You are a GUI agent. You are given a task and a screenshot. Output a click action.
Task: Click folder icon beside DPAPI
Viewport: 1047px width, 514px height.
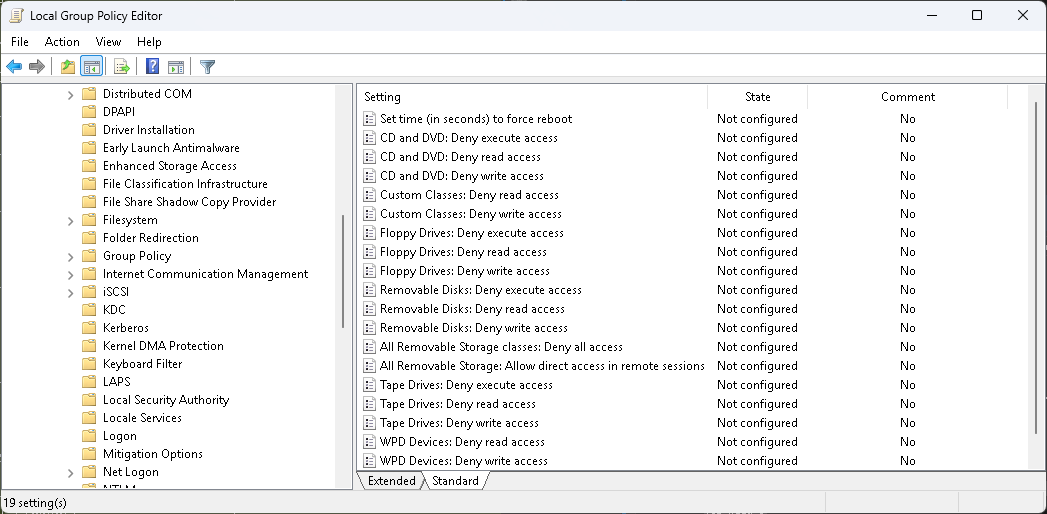coord(89,112)
